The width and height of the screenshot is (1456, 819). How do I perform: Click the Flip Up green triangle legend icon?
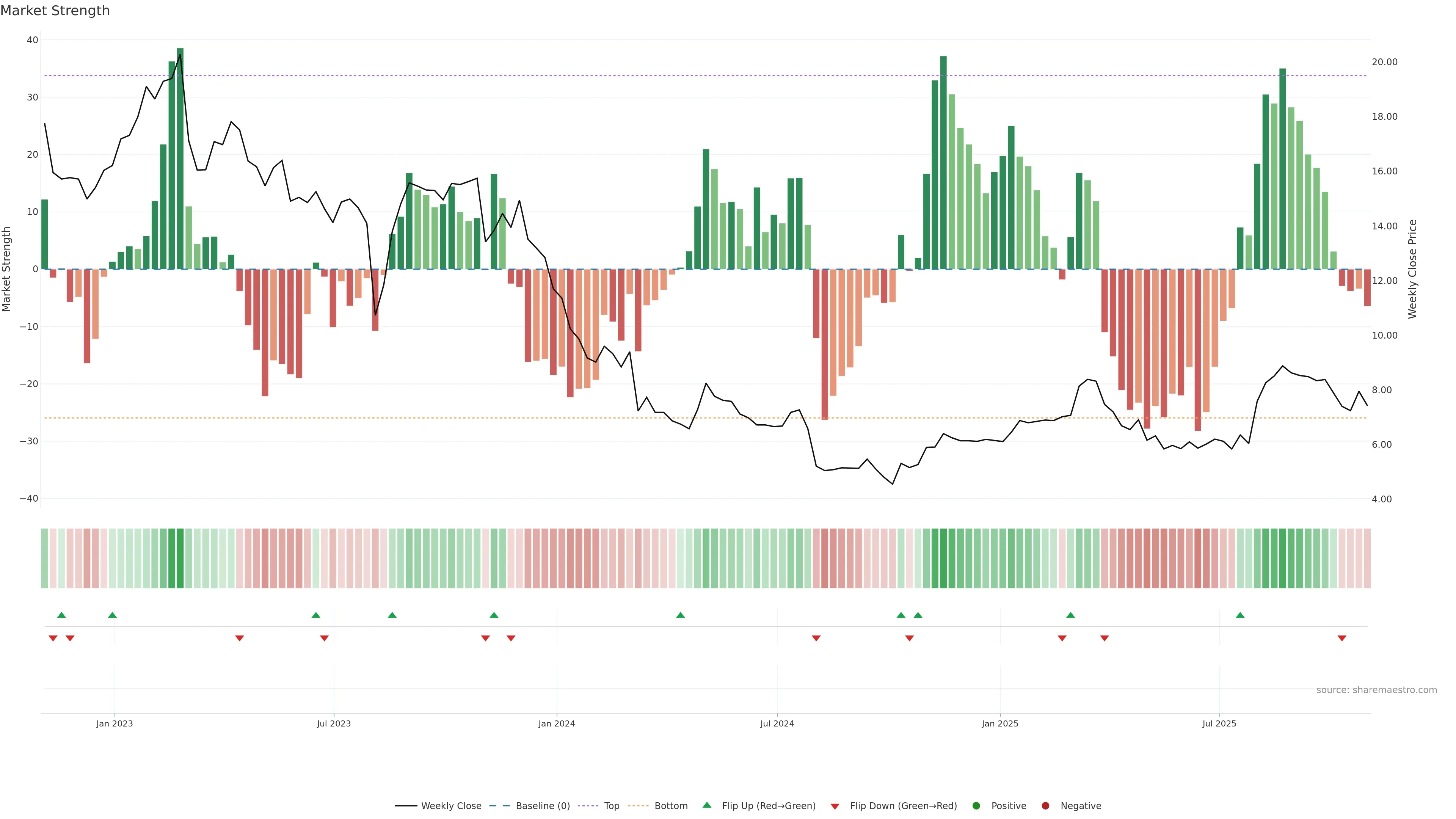pos(706,805)
